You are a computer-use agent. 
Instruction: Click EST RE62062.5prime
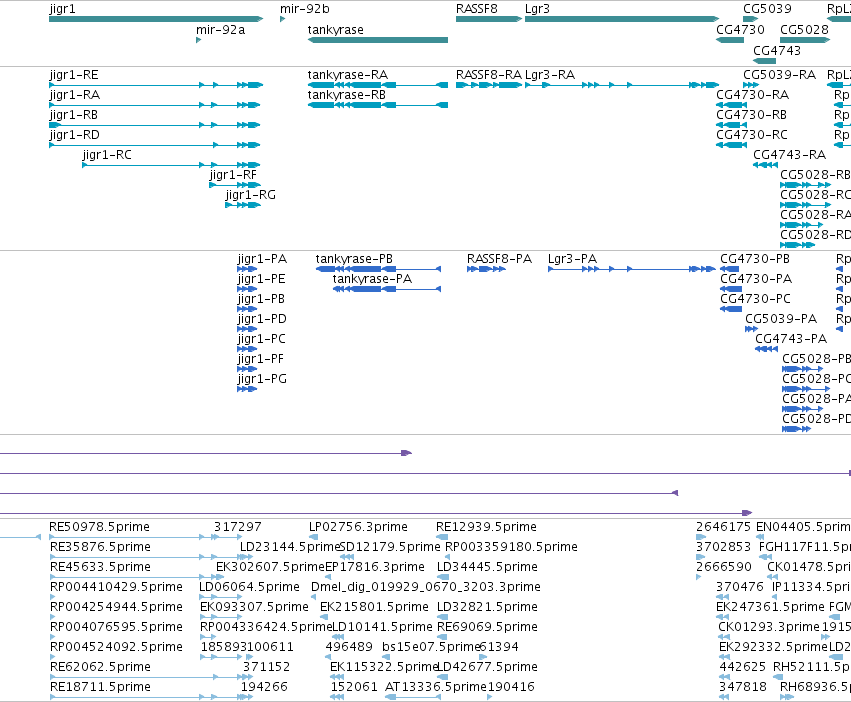coord(99,667)
